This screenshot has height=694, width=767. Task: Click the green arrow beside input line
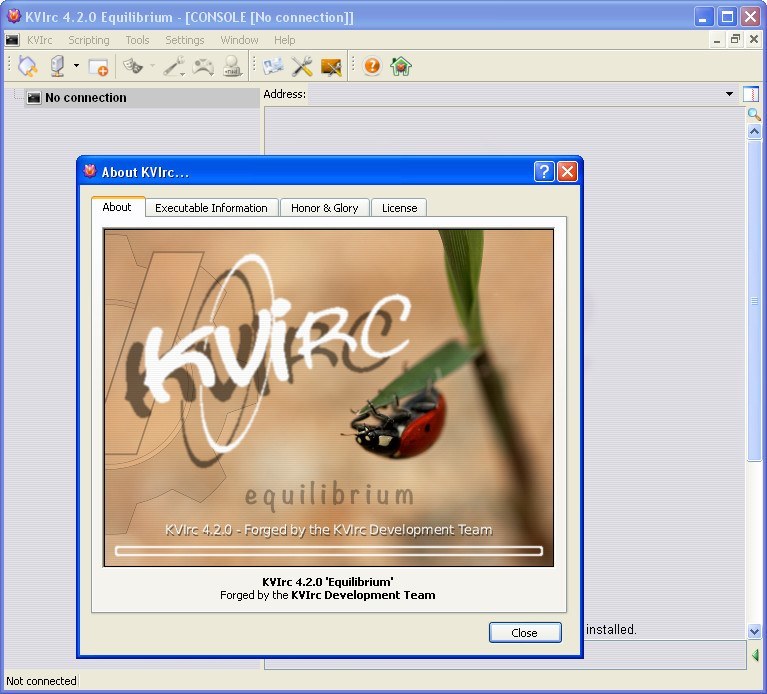point(755,655)
